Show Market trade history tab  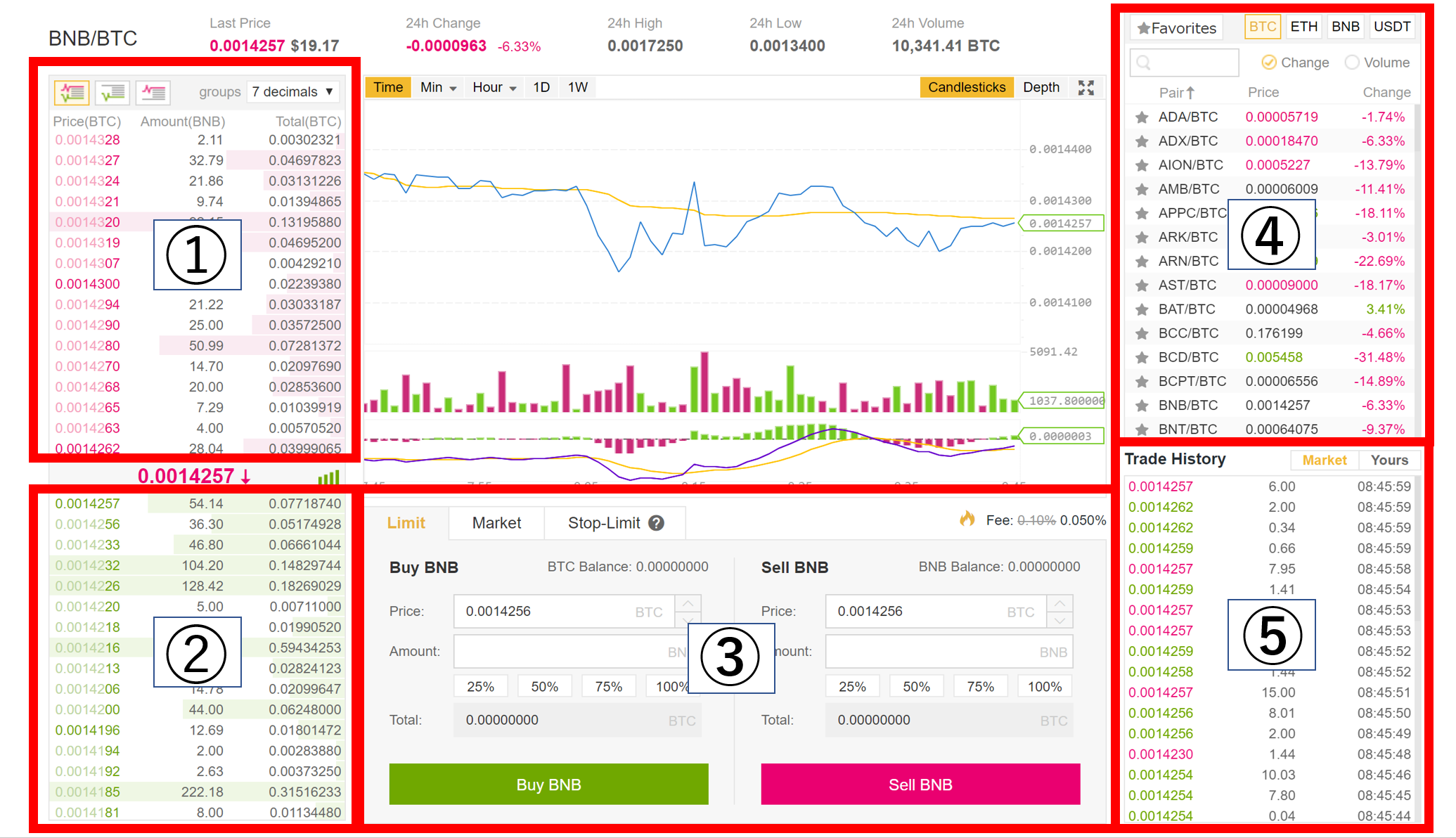pyautogui.click(x=1325, y=460)
